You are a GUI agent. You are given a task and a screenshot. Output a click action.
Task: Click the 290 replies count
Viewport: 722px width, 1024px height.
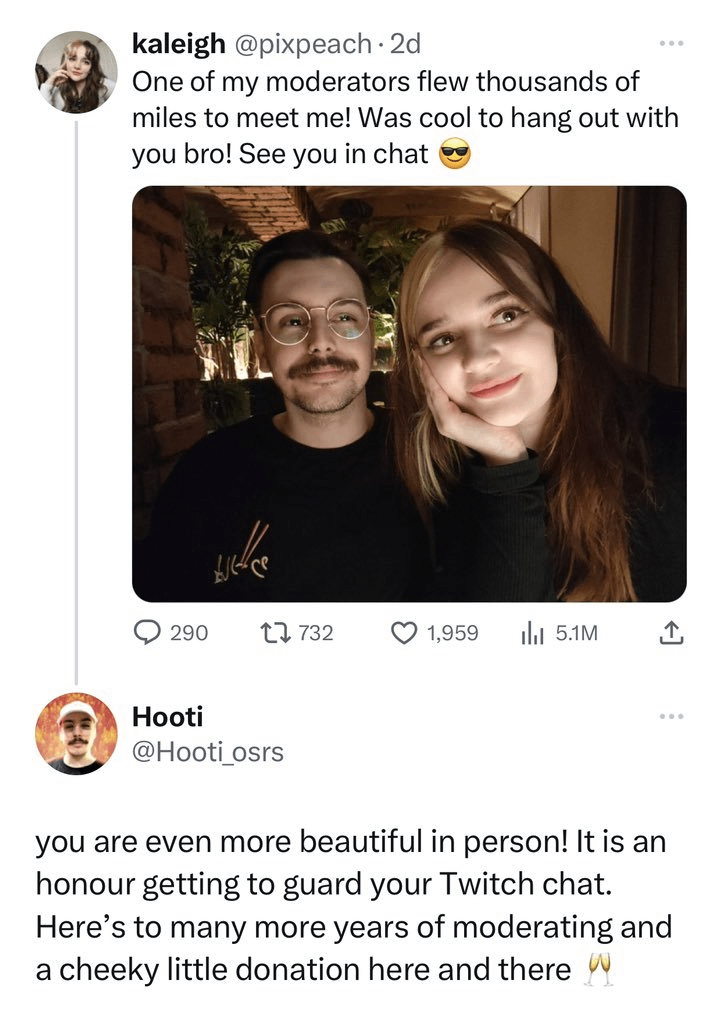[189, 633]
